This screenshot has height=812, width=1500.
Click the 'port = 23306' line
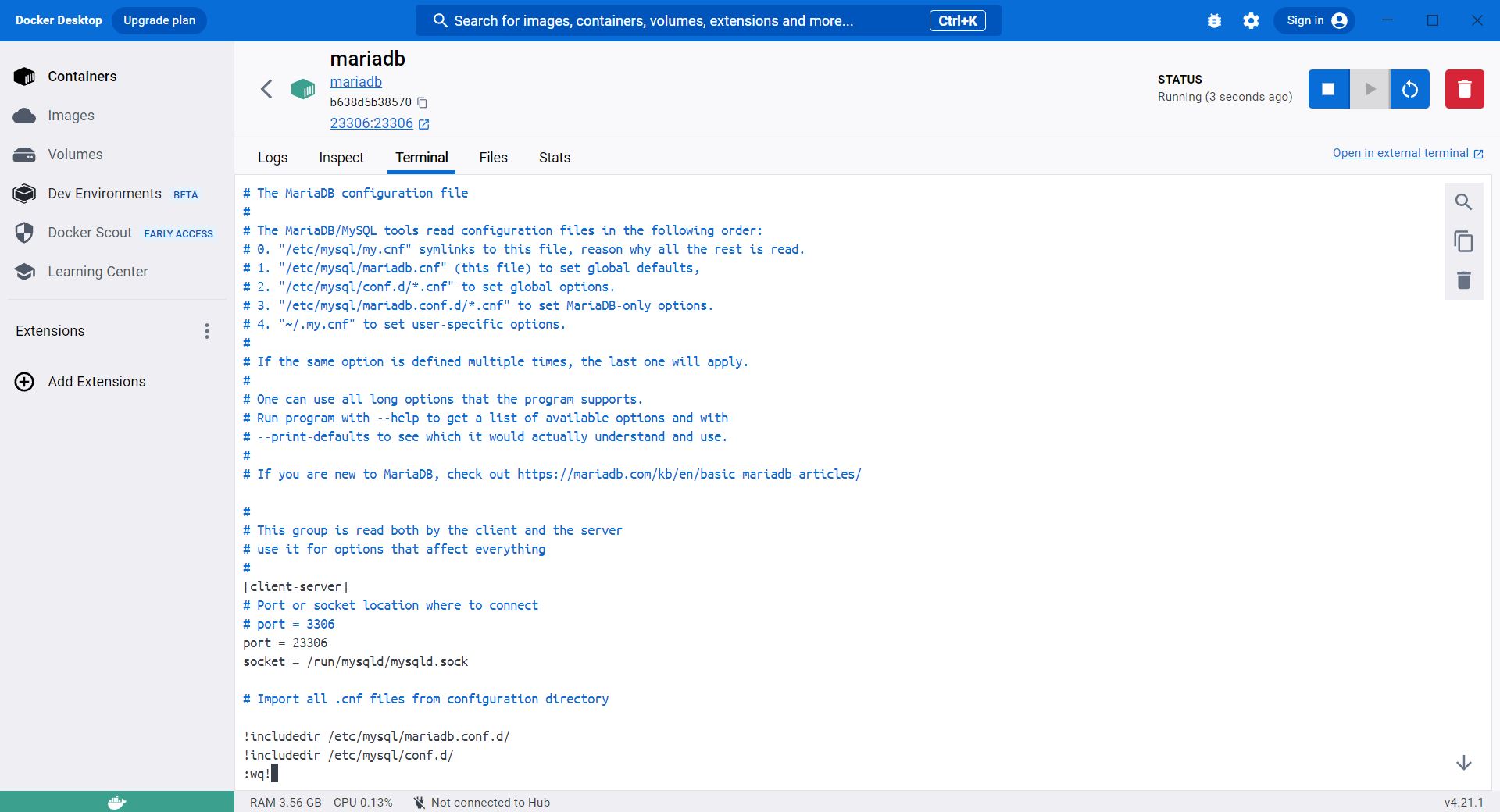point(285,643)
